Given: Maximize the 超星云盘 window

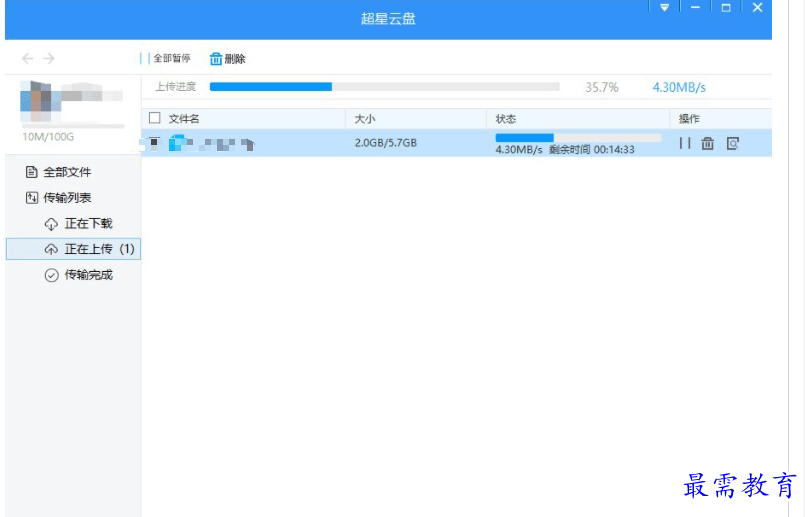Looking at the screenshot, I should pyautogui.click(x=726, y=8).
